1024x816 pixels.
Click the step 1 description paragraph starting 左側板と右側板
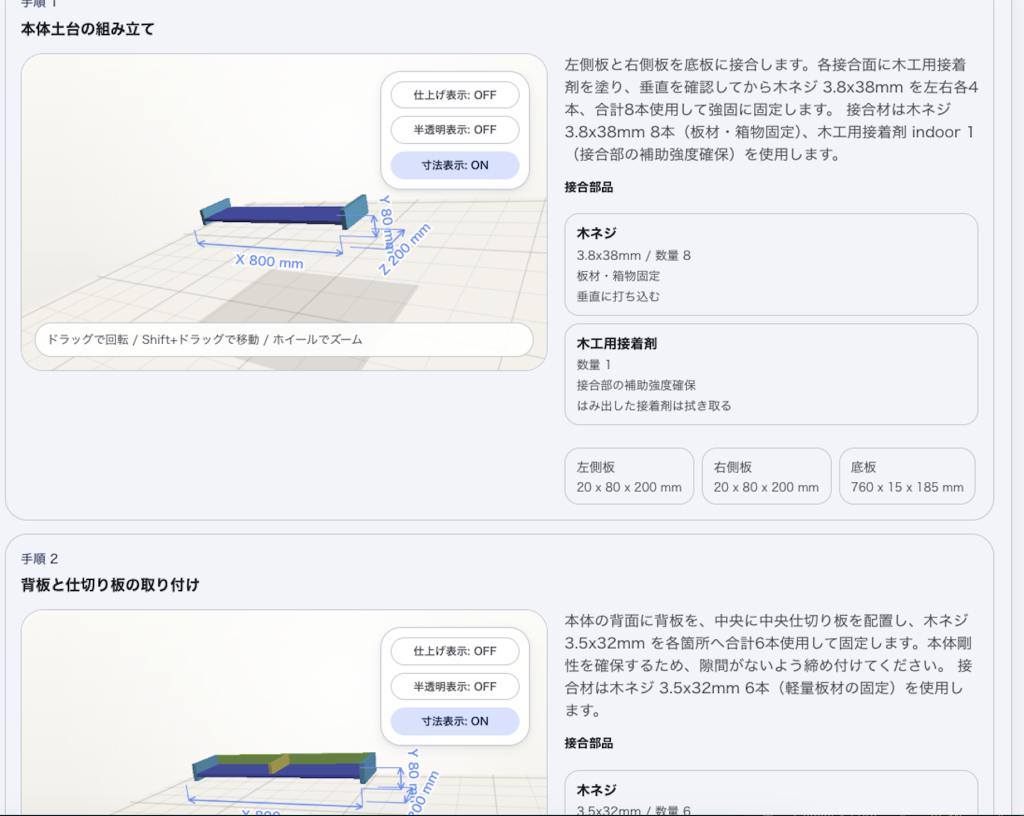tap(771, 110)
